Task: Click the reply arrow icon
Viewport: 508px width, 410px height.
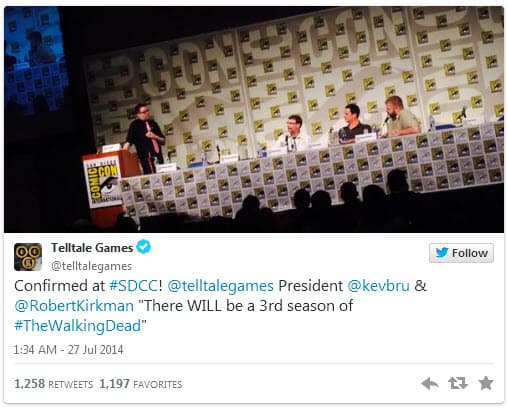Action: [x=430, y=383]
